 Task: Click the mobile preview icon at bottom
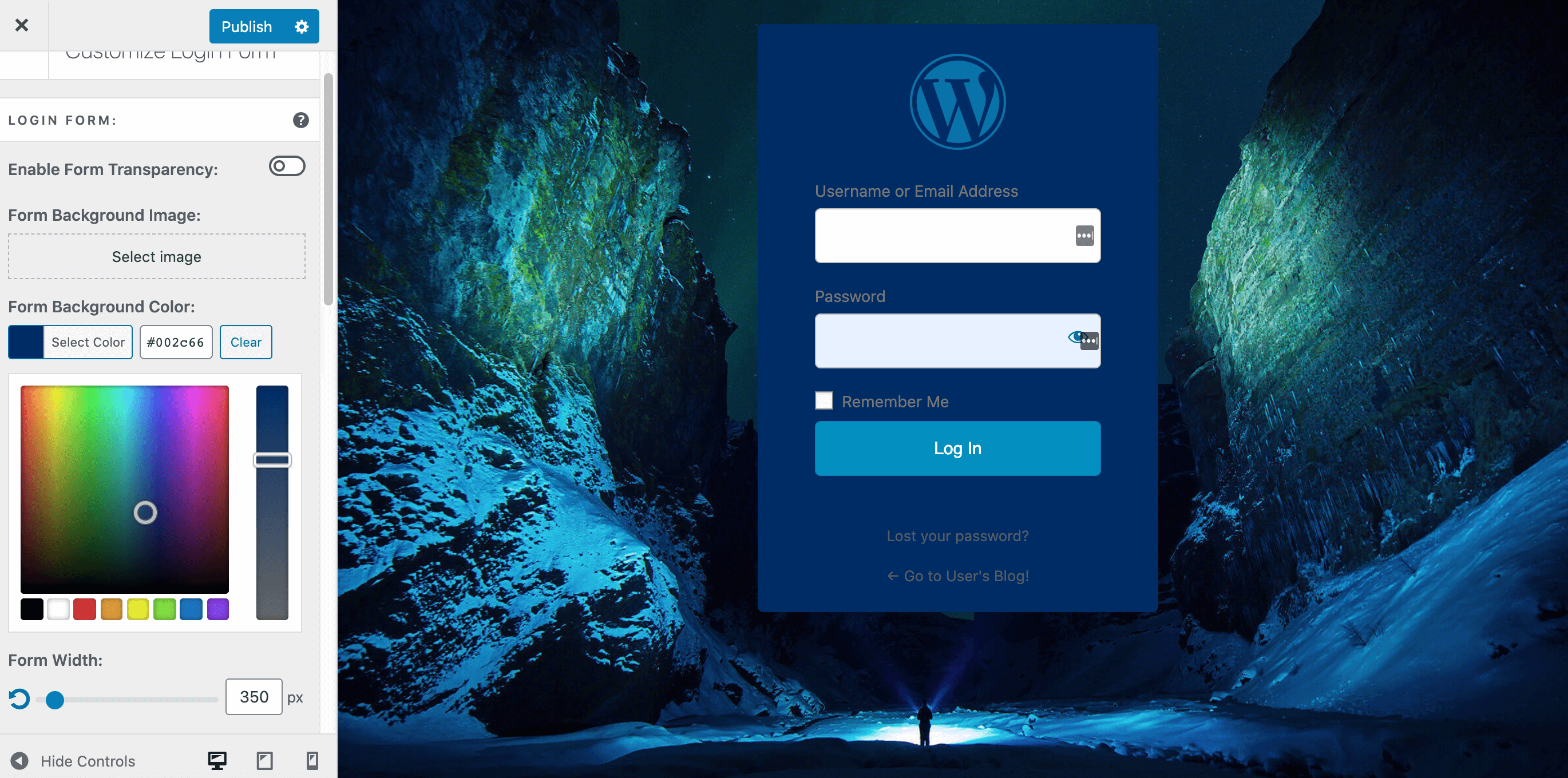point(311,760)
